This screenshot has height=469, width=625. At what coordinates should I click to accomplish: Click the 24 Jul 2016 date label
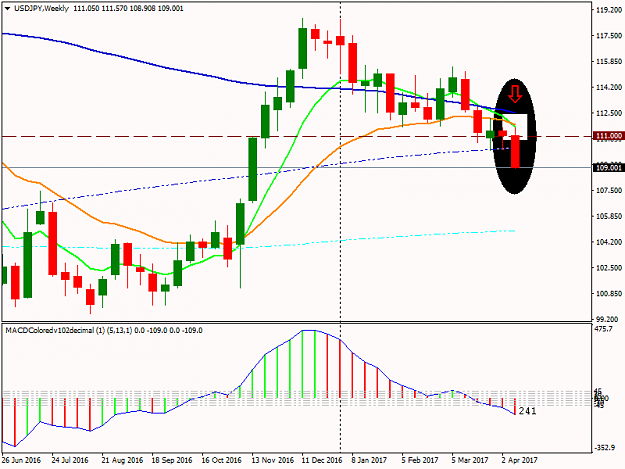point(70,460)
